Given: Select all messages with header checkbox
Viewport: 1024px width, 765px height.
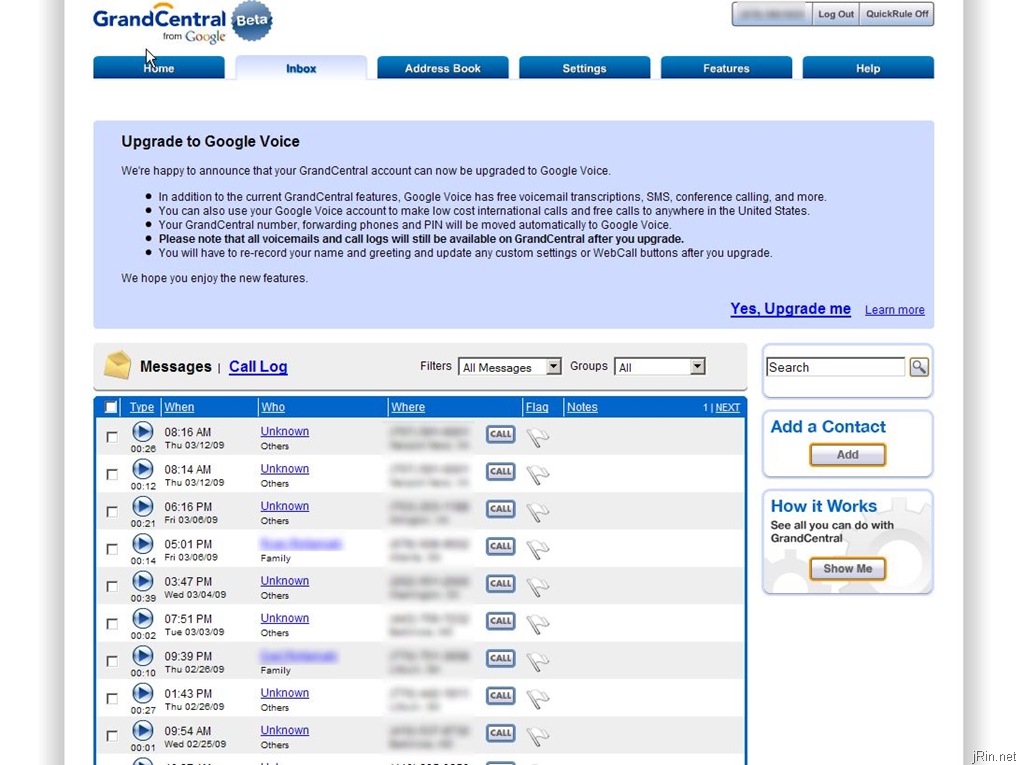Looking at the screenshot, I should click(111, 407).
